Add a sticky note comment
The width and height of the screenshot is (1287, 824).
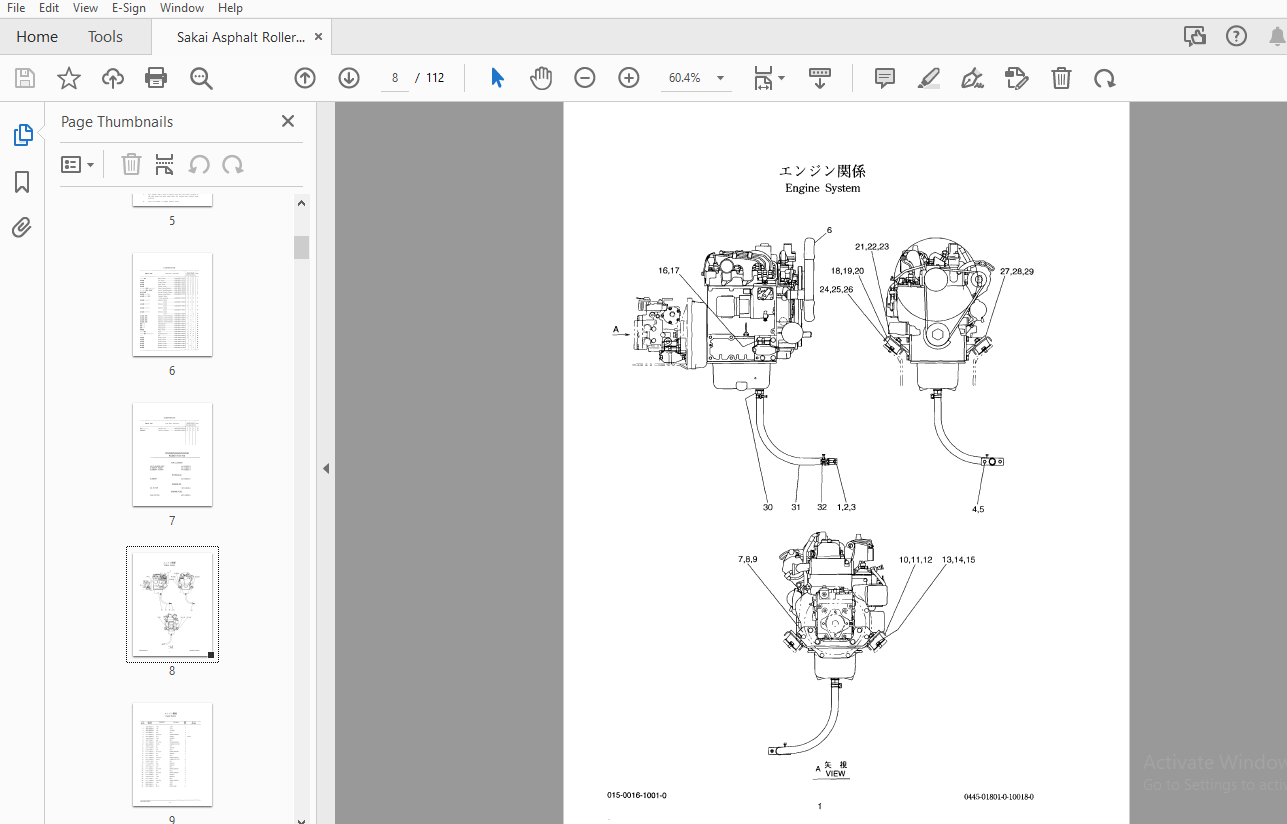click(885, 78)
